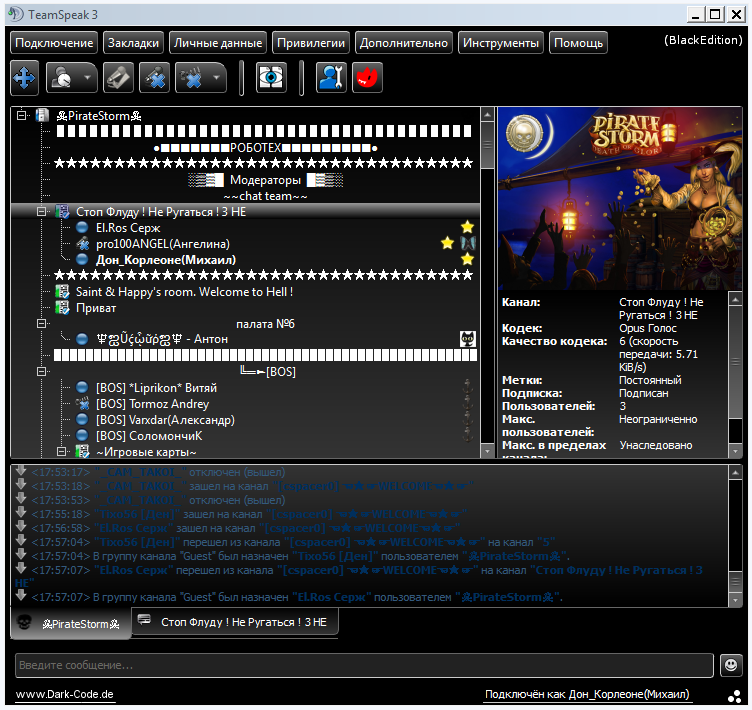Screen dimensions: 752x710
Task: Open contacts manager icon with wrench
Action: tap(331, 78)
